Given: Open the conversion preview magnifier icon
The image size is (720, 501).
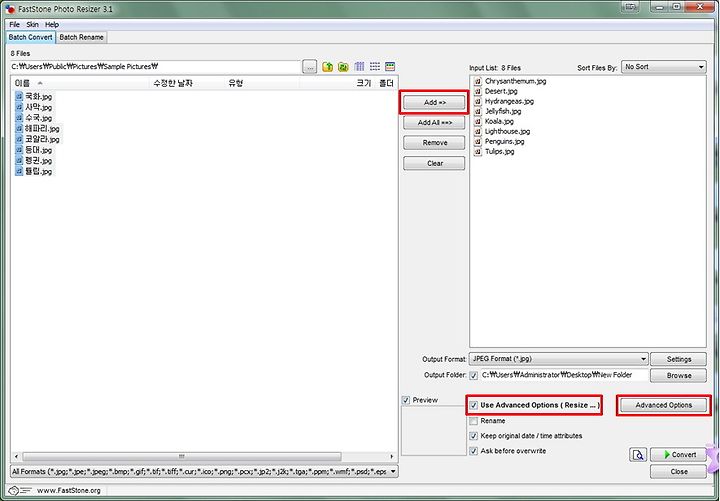Looking at the screenshot, I should point(638,455).
